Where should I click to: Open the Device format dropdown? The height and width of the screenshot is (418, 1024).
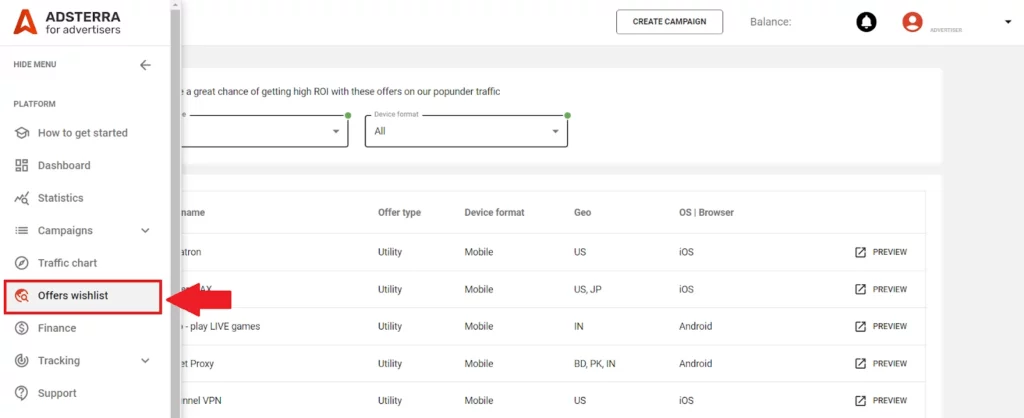tap(466, 131)
